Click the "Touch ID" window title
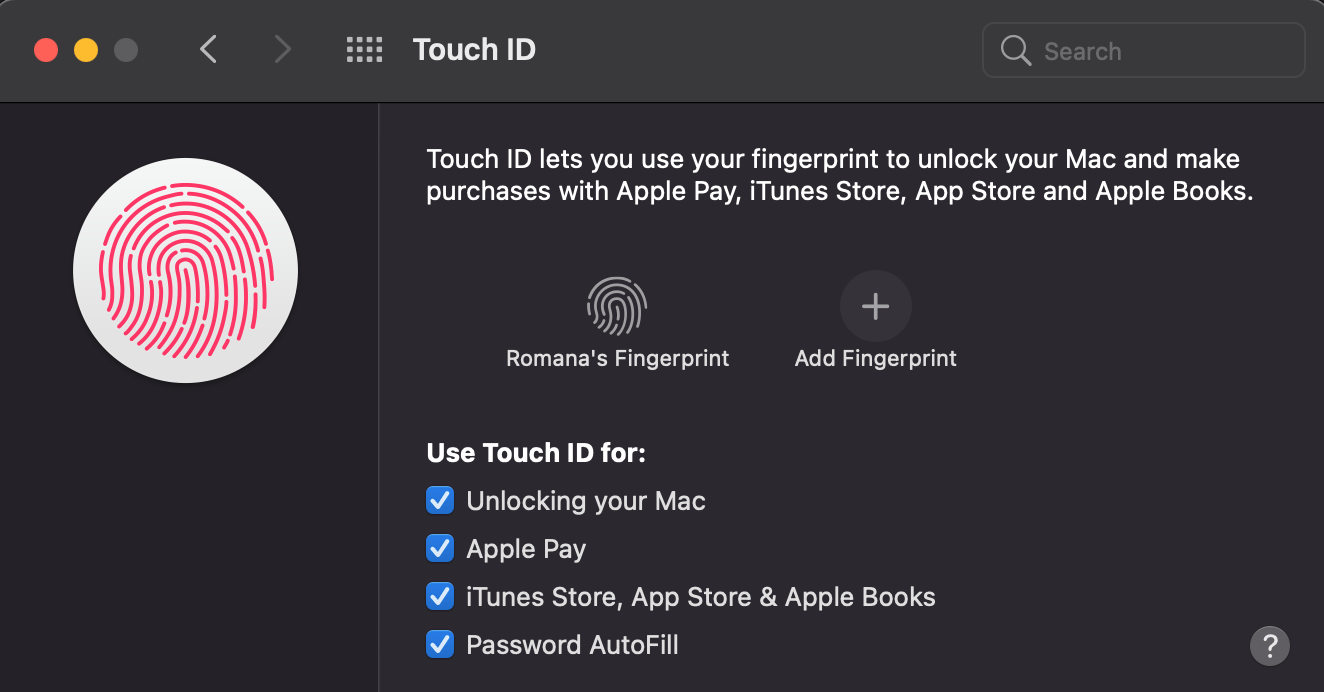The height and width of the screenshot is (692, 1324). [474, 50]
